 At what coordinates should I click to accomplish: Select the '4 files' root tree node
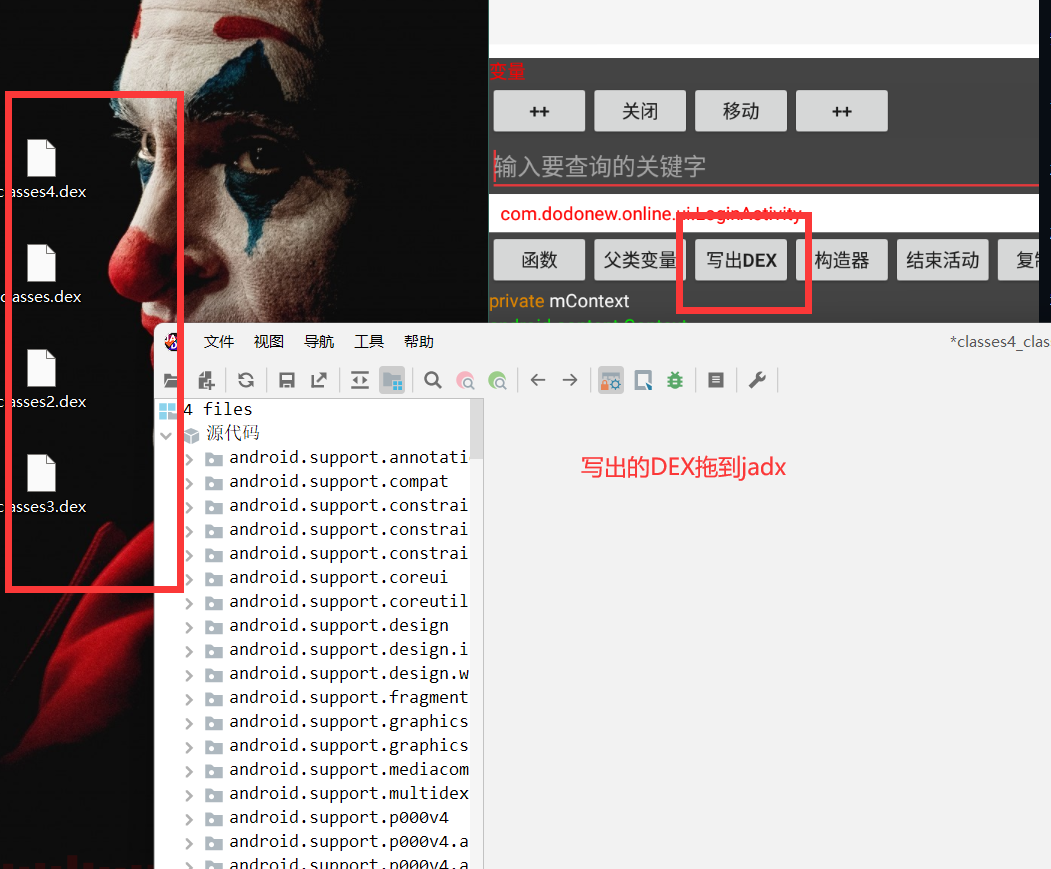(x=218, y=409)
